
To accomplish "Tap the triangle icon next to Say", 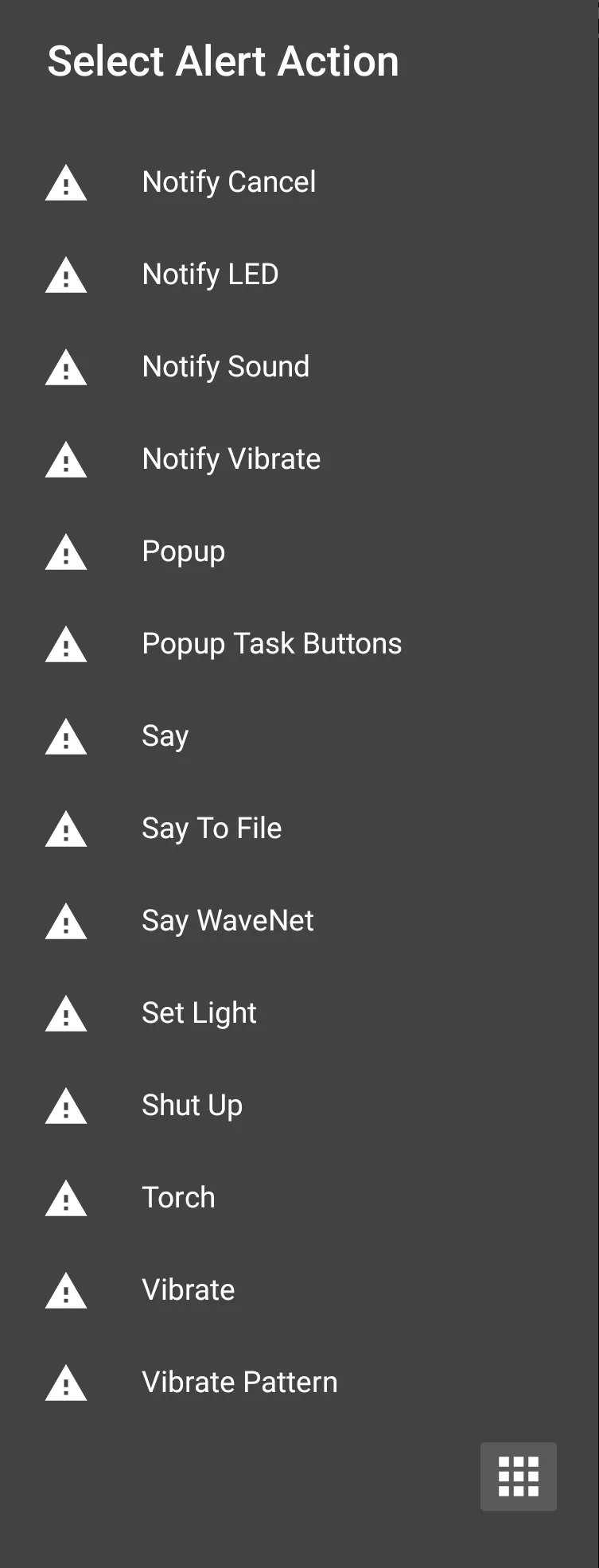I will [66, 737].
